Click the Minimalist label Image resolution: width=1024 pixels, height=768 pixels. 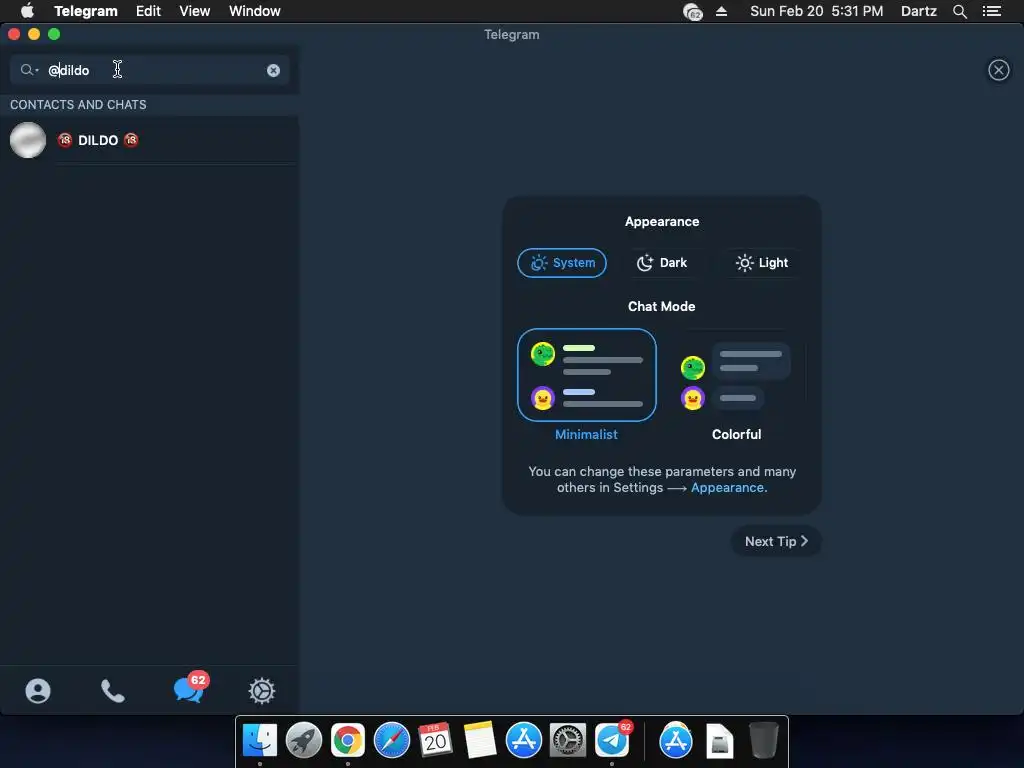coord(586,434)
